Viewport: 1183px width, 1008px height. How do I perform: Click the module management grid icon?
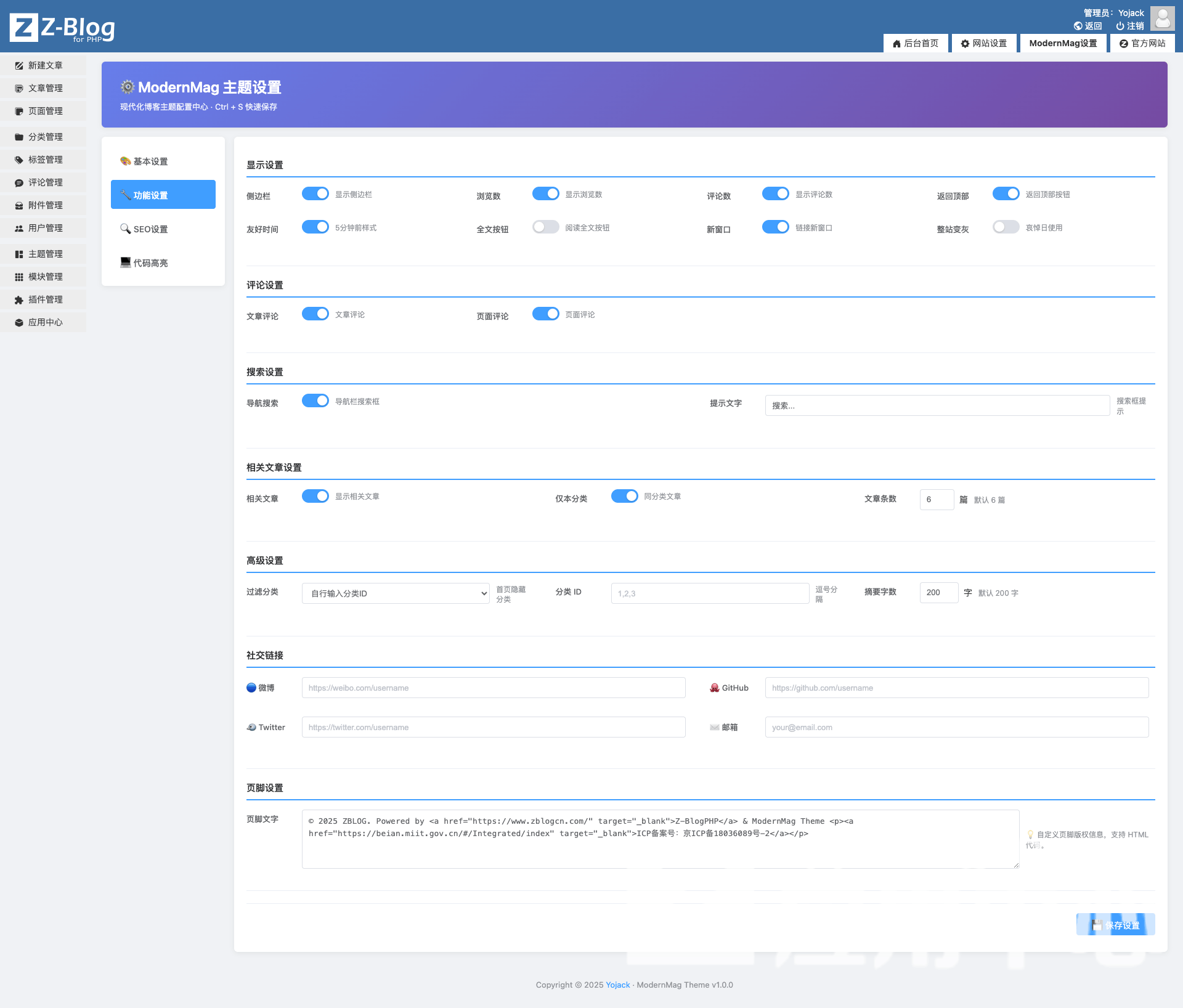click(x=19, y=277)
